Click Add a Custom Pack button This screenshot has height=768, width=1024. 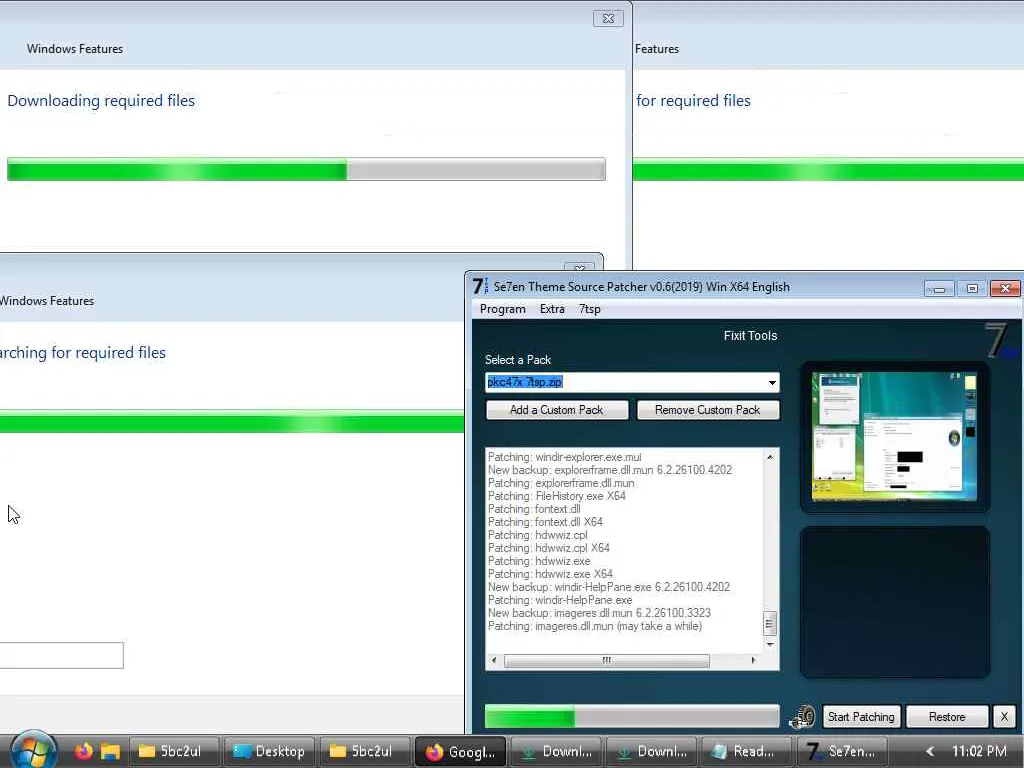(557, 410)
